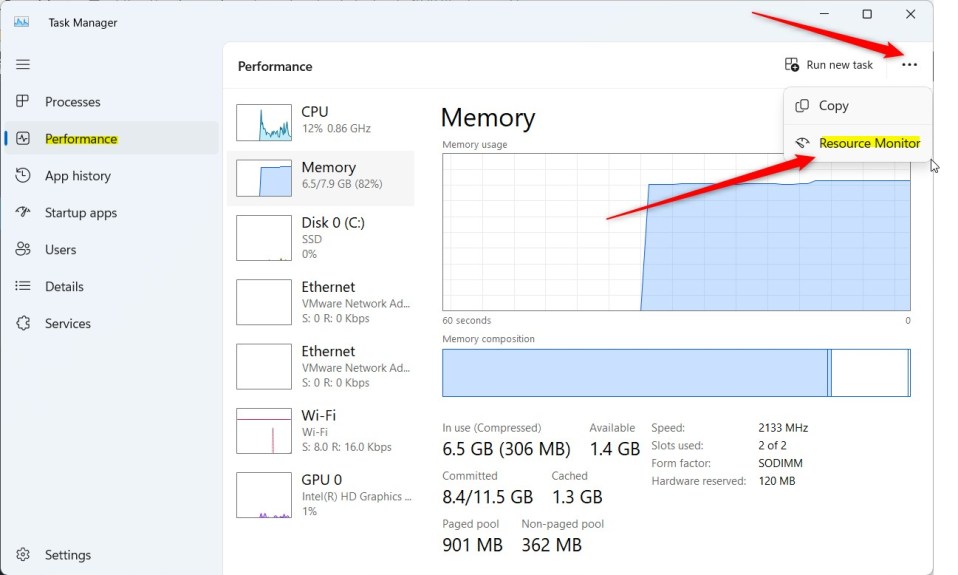Click the Memory composition bar
The width and height of the screenshot is (958, 575).
pyautogui.click(x=676, y=372)
